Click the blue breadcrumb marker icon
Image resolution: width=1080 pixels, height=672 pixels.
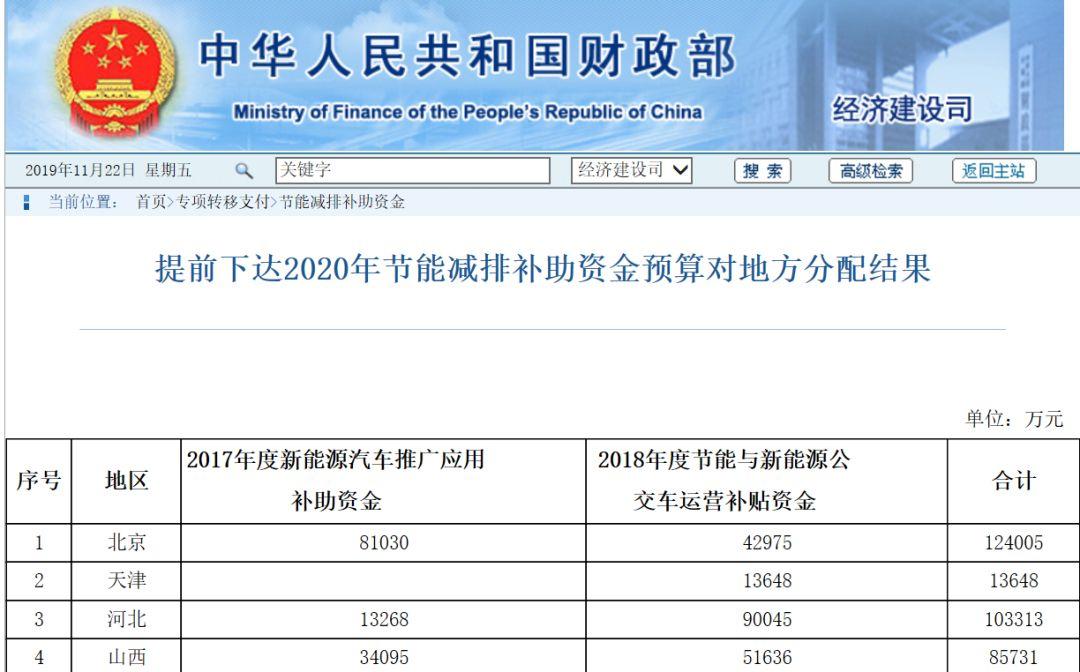click(26, 202)
